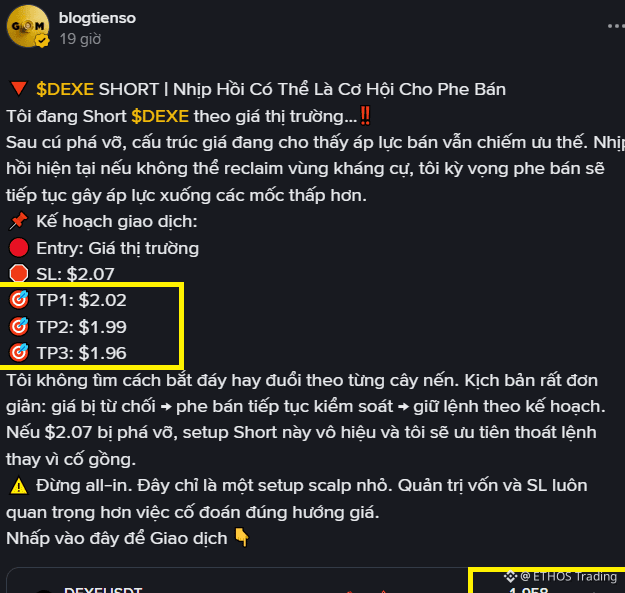Click the target icon beside TP3 $1.96

tap(19, 353)
